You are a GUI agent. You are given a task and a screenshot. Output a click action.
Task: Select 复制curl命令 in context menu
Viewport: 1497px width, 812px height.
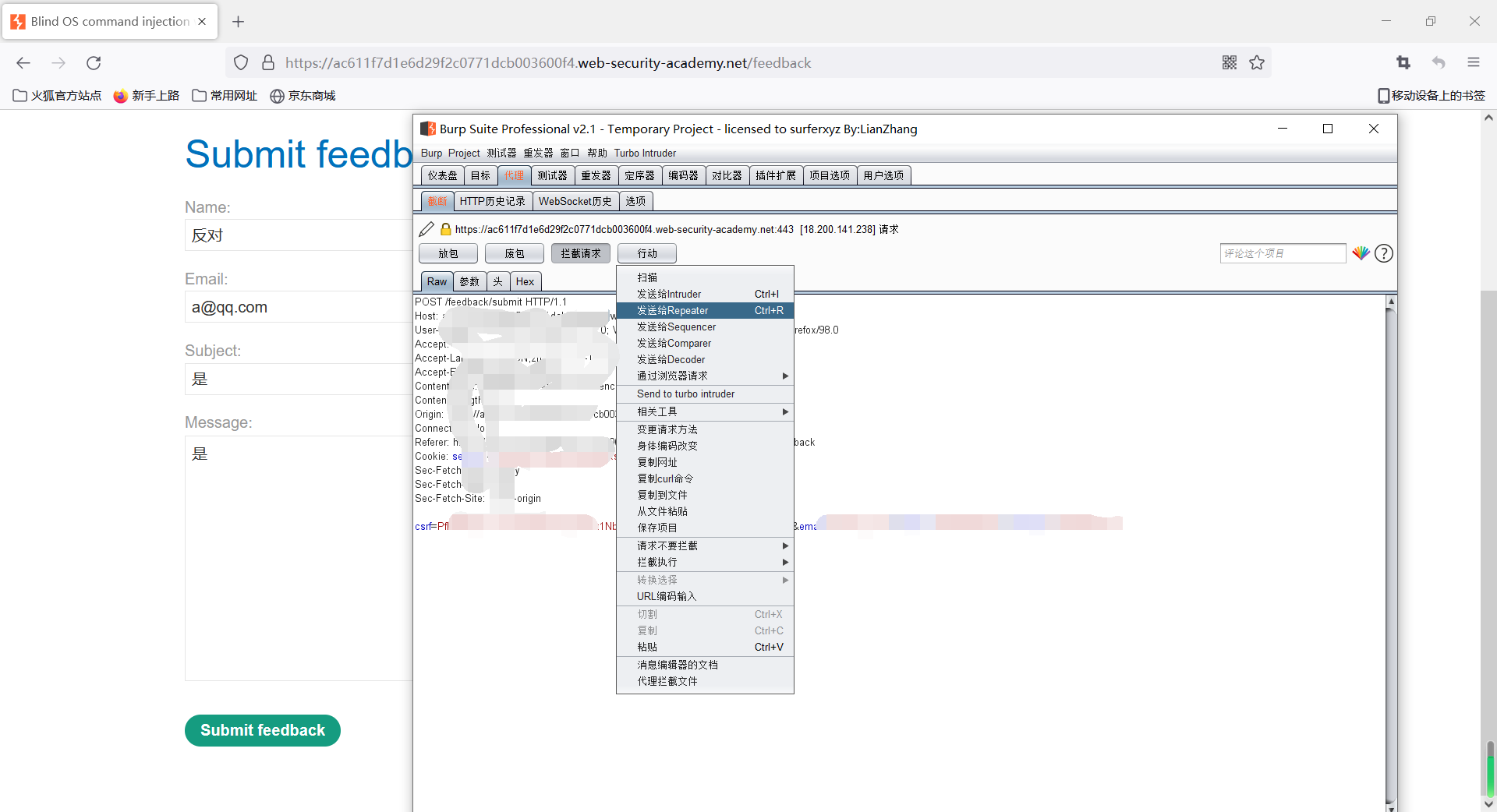pyautogui.click(x=705, y=478)
